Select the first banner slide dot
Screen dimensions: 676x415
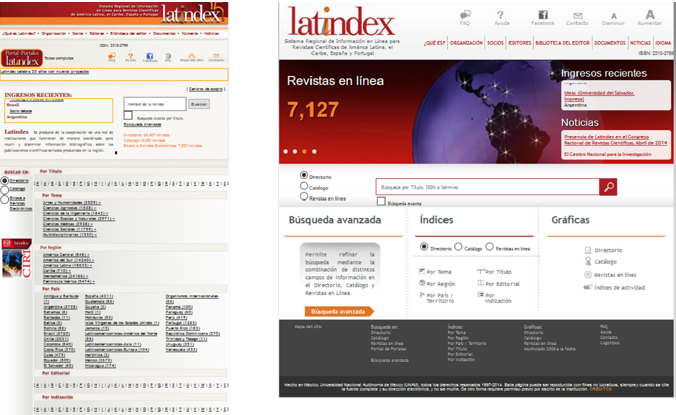point(285,151)
